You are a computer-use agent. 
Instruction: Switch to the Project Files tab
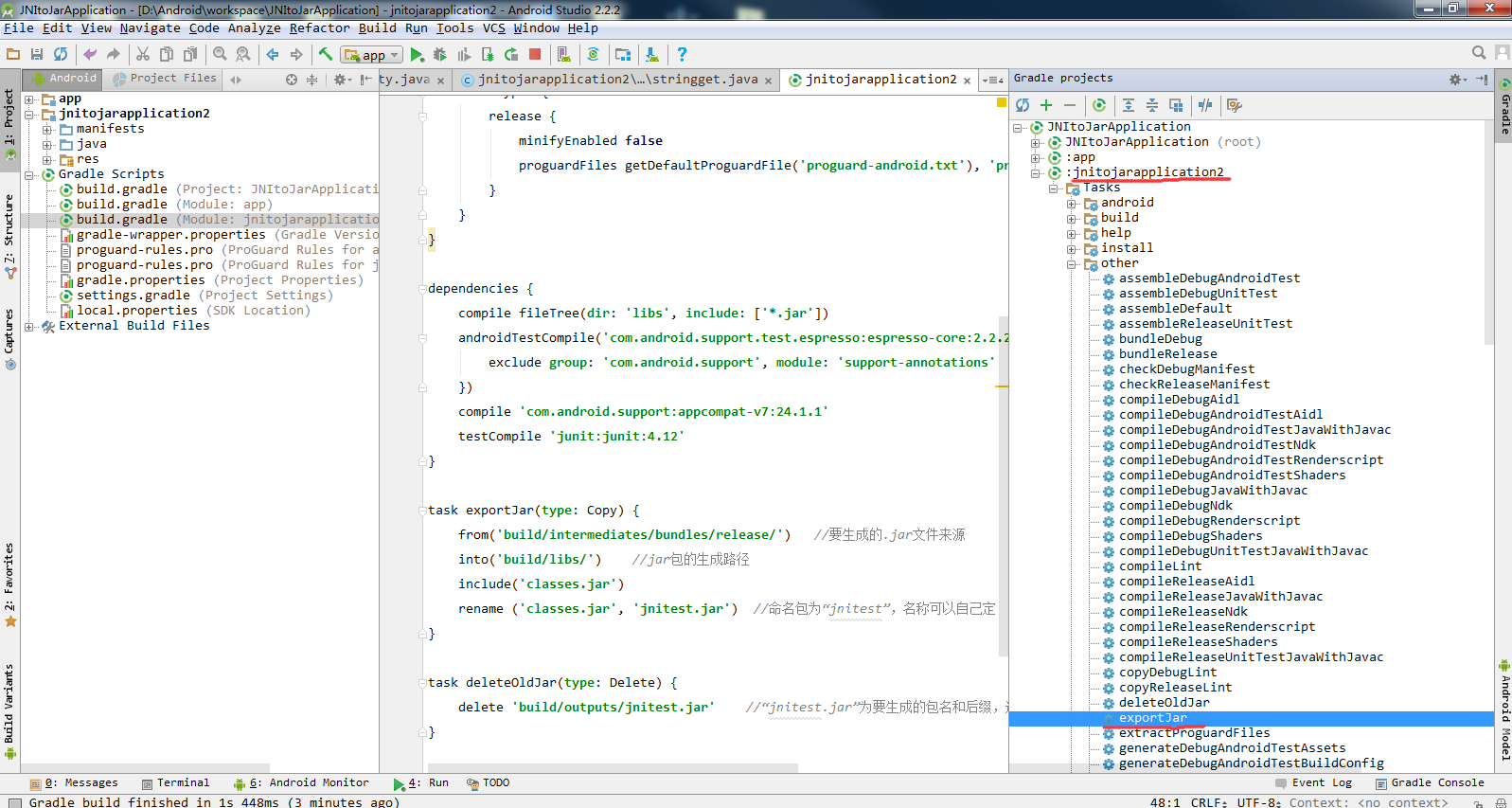[x=164, y=79]
